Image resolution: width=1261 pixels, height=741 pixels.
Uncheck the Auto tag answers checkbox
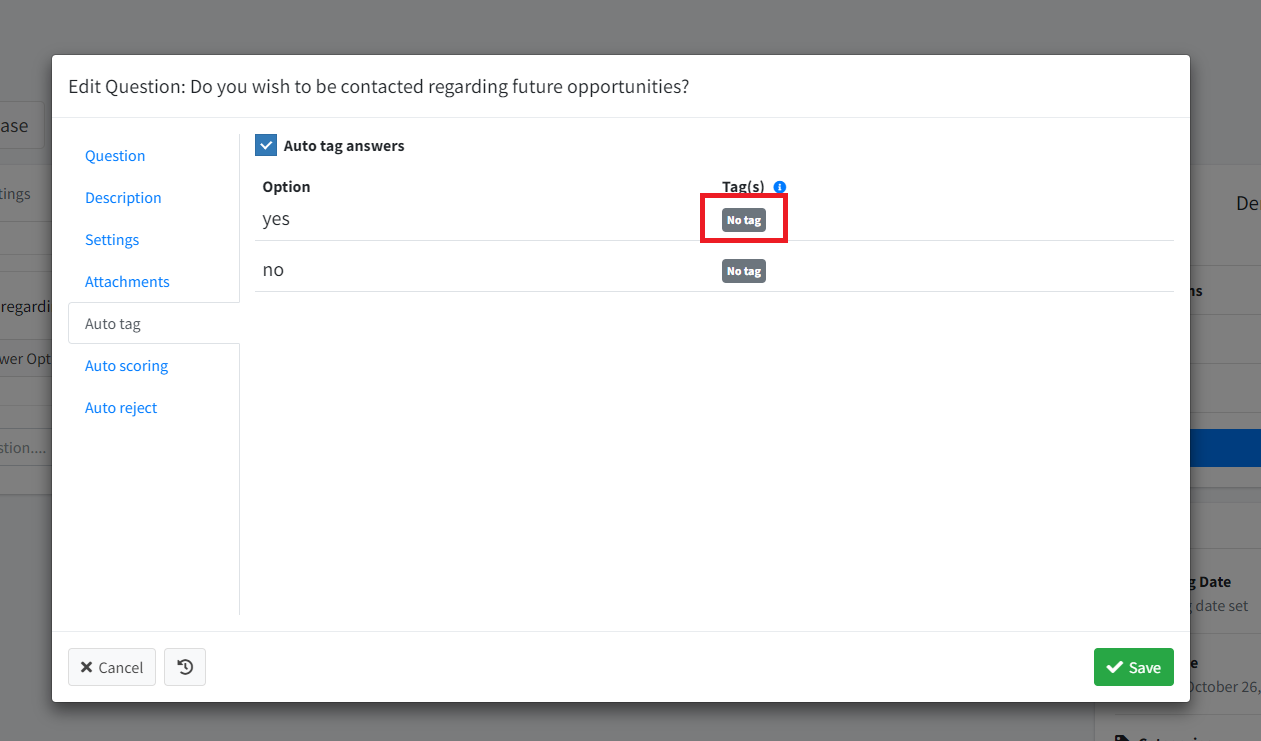pos(266,145)
